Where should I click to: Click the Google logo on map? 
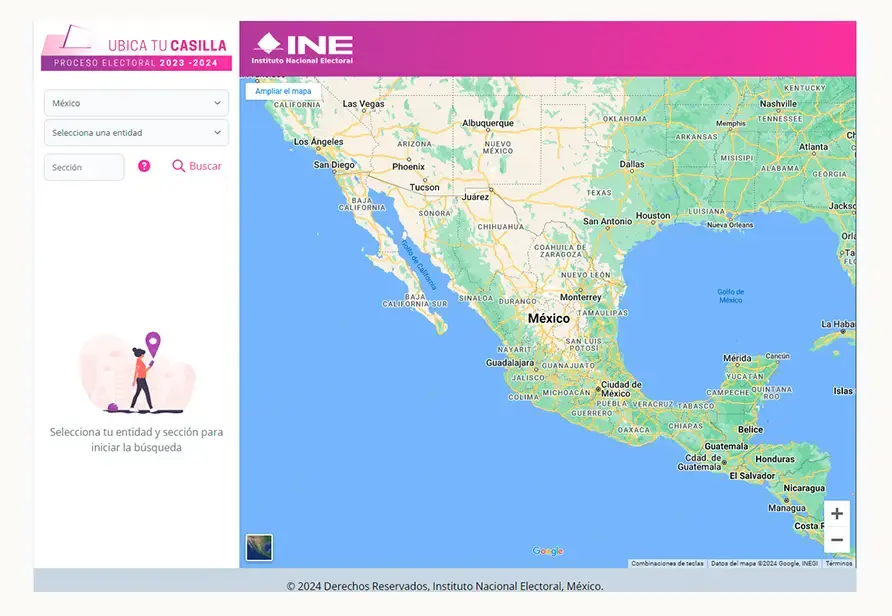pyautogui.click(x=548, y=551)
